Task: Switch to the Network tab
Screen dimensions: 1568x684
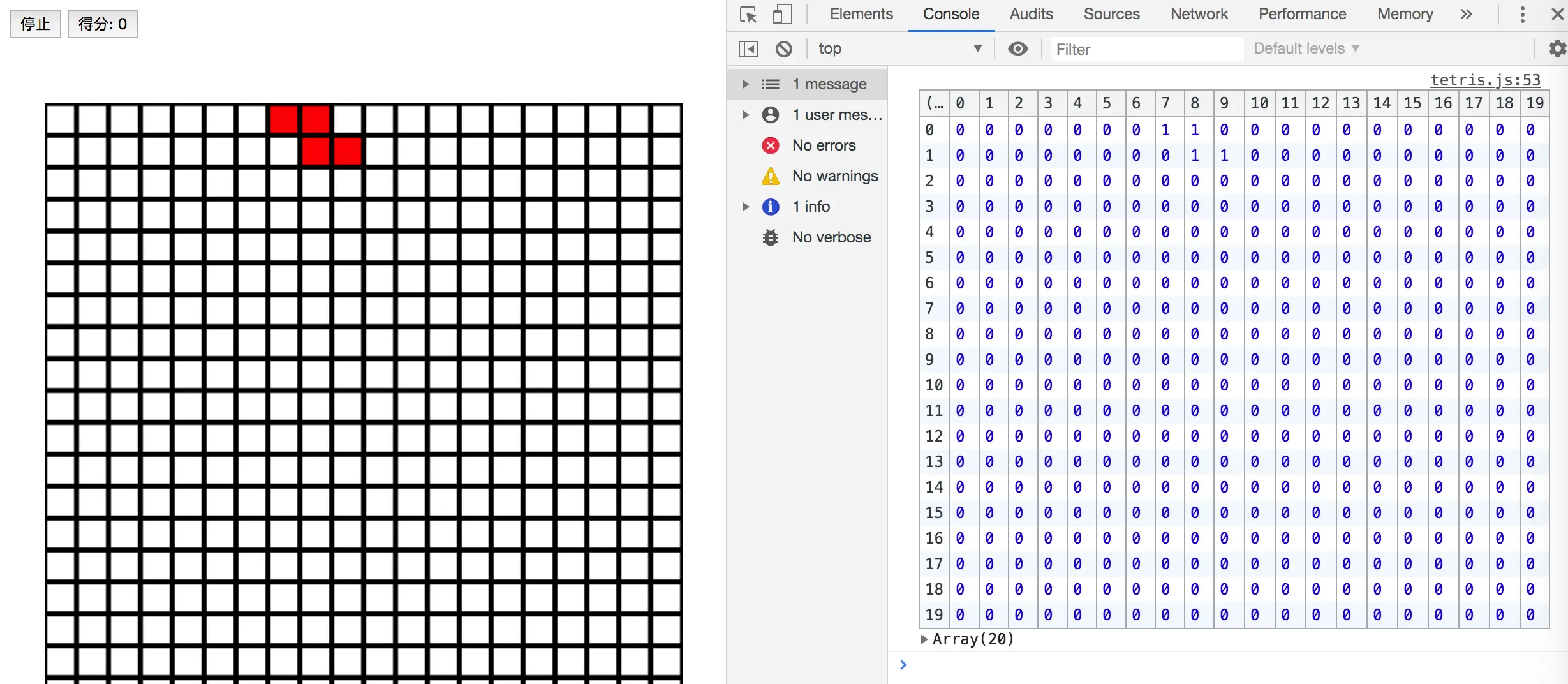Action: pos(1199,14)
